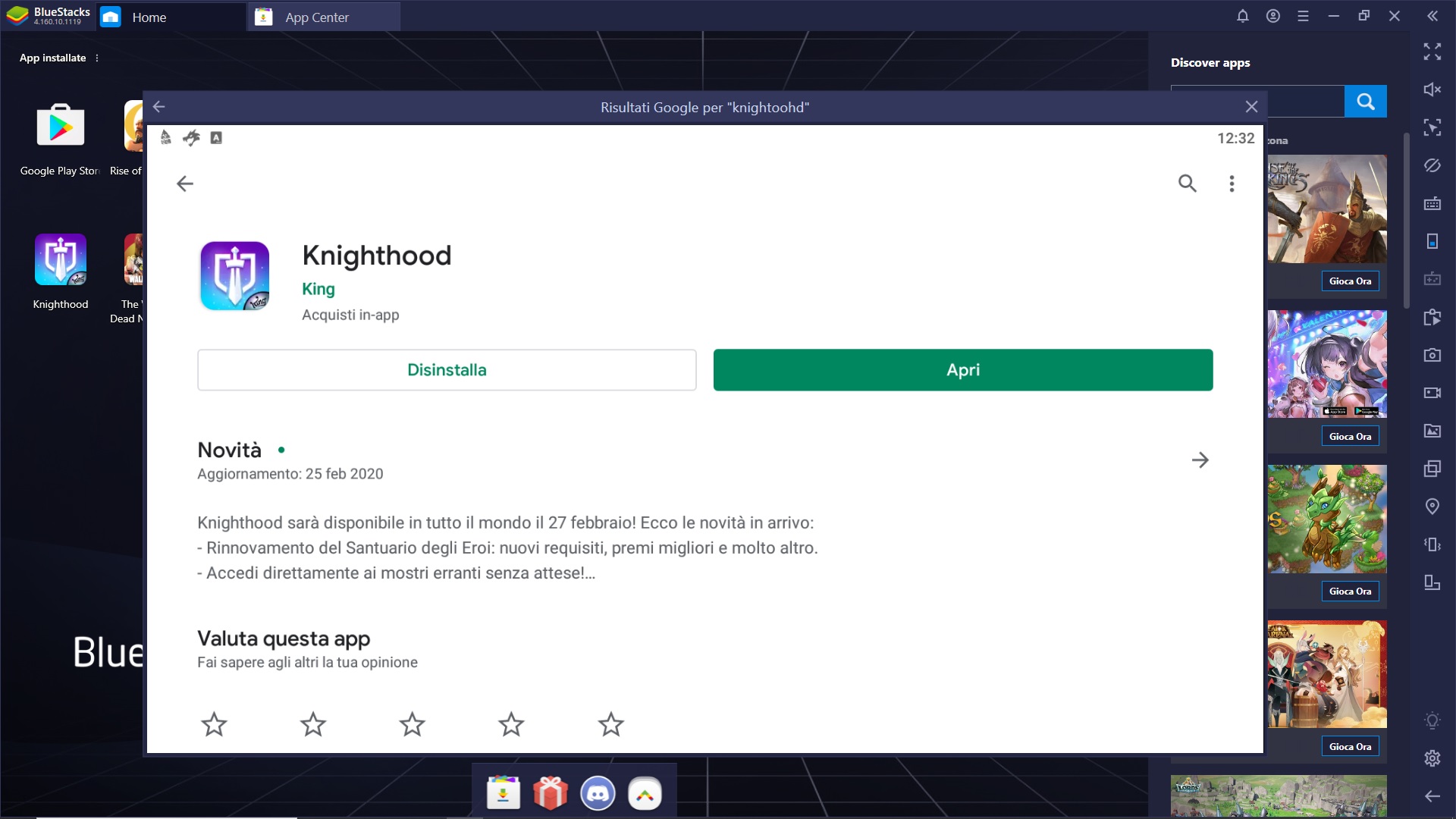This screenshot has height=819, width=1456.
Task: Open Knighthood app using Apri button
Action: tap(963, 369)
